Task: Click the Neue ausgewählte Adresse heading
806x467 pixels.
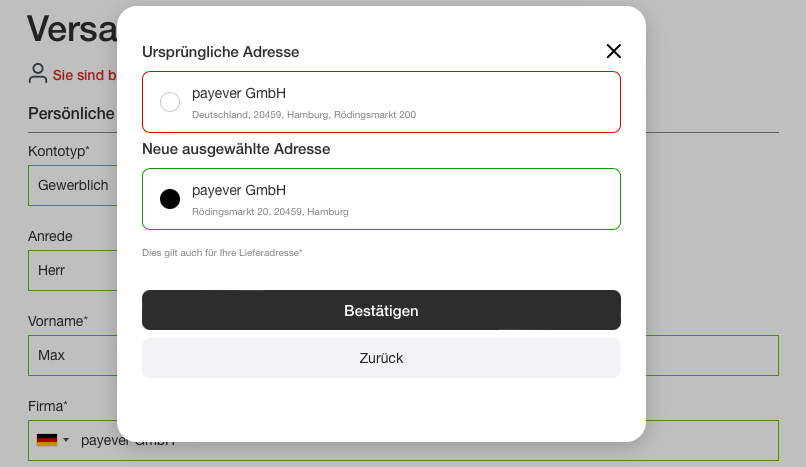Action: click(x=236, y=149)
